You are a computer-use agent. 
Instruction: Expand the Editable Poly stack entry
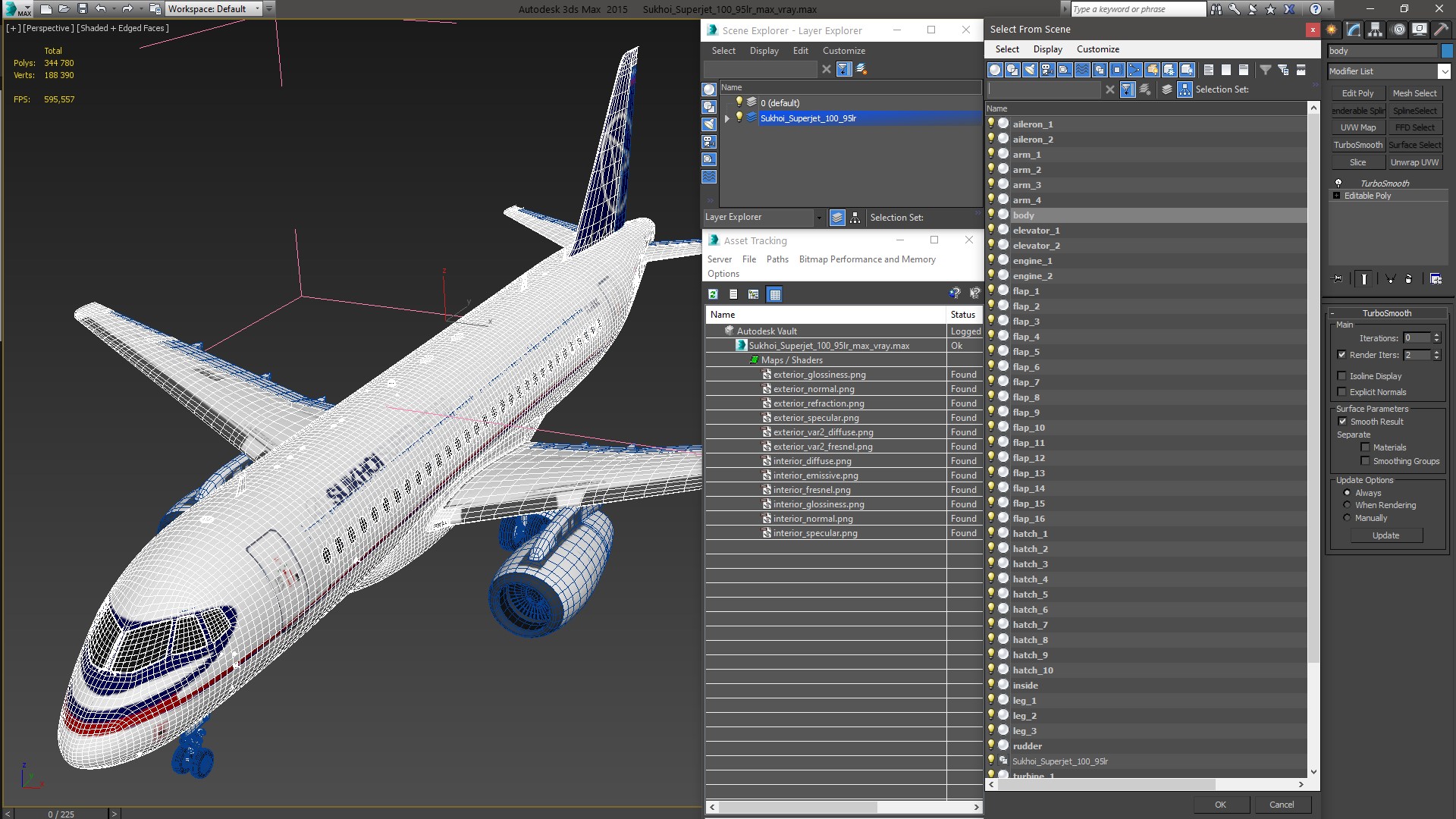[x=1336, y=196]
